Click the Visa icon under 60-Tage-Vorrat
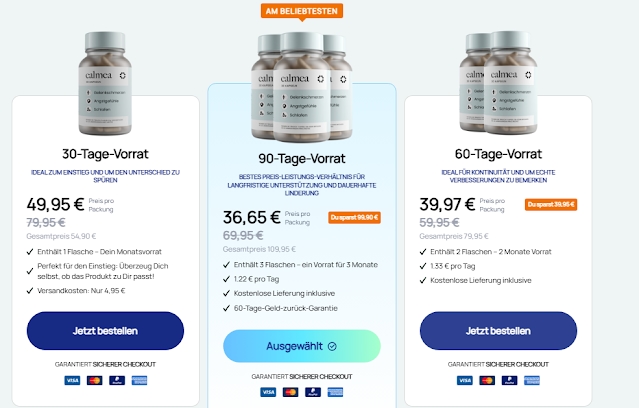Screen dimensions: 639x408 (465, 380)
